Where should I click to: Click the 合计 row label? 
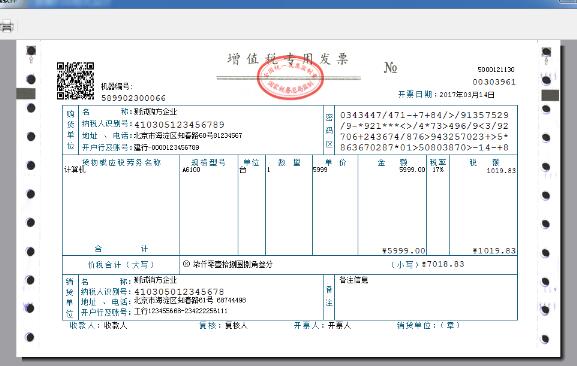pos(121,249)
